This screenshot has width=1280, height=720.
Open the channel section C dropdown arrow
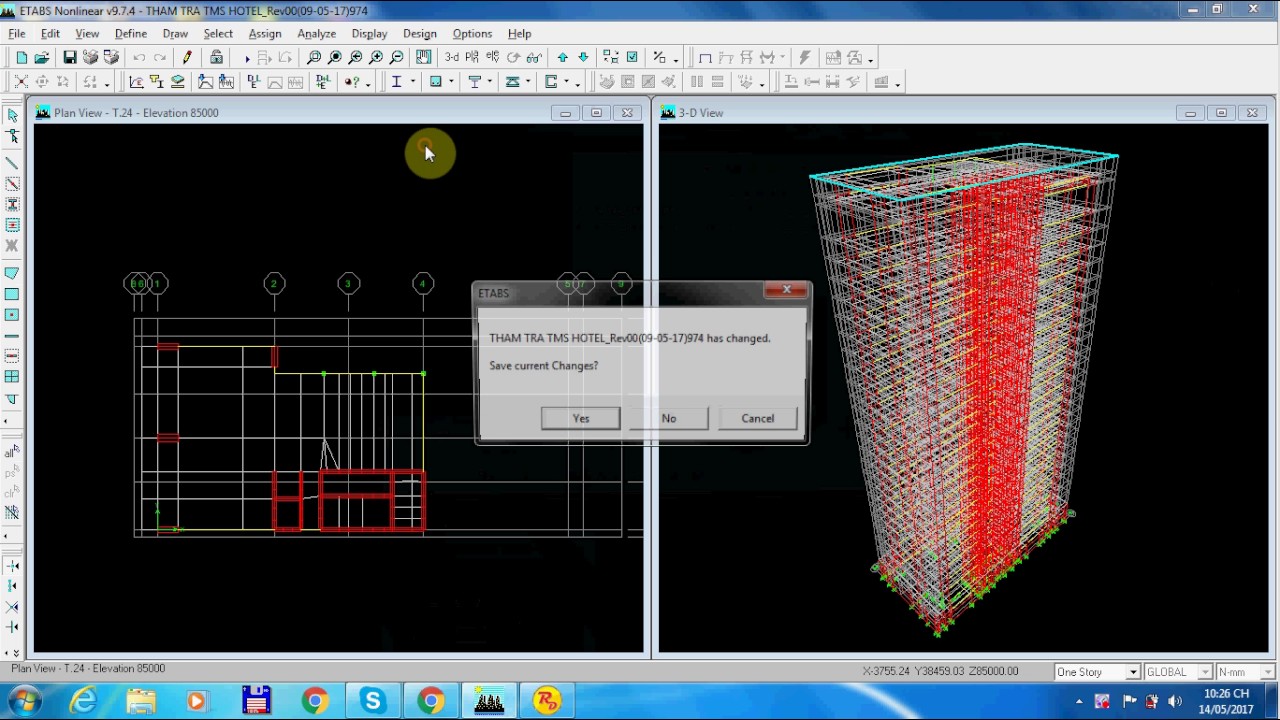coord(566,82)
